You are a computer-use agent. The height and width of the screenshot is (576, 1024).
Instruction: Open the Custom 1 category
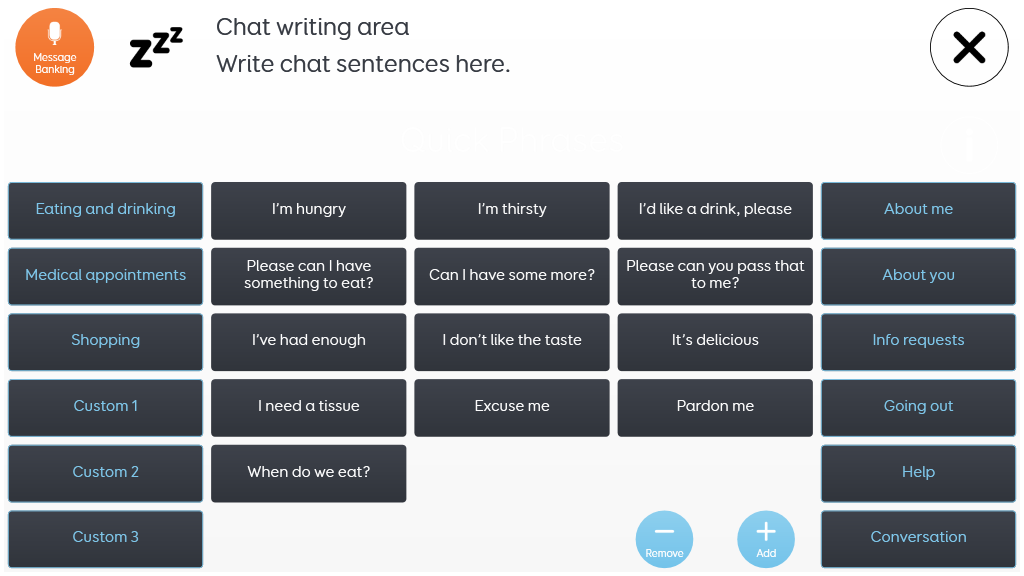click(x=106, y=407)
